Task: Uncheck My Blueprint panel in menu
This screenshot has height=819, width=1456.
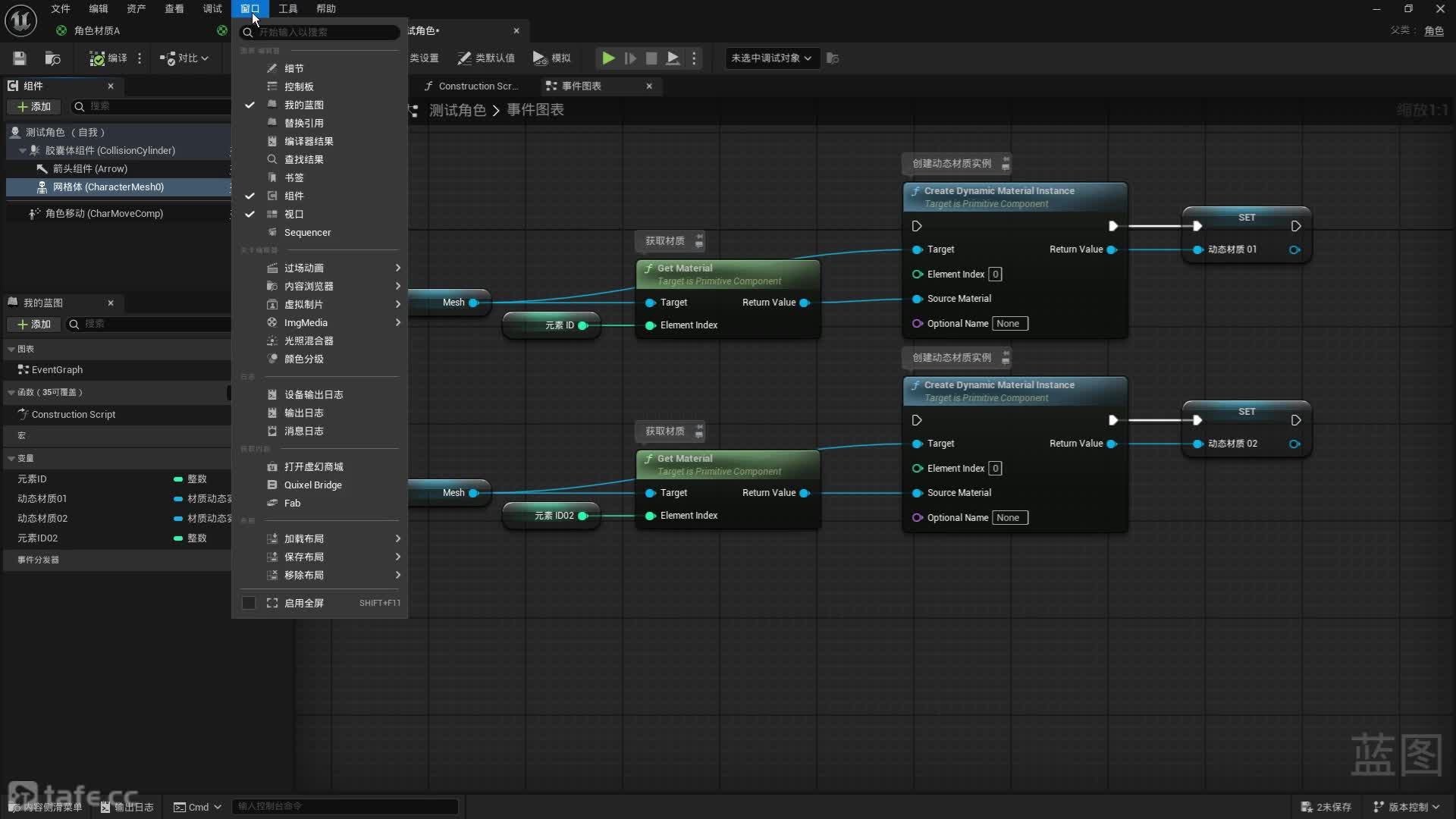Action: (303, 105)
